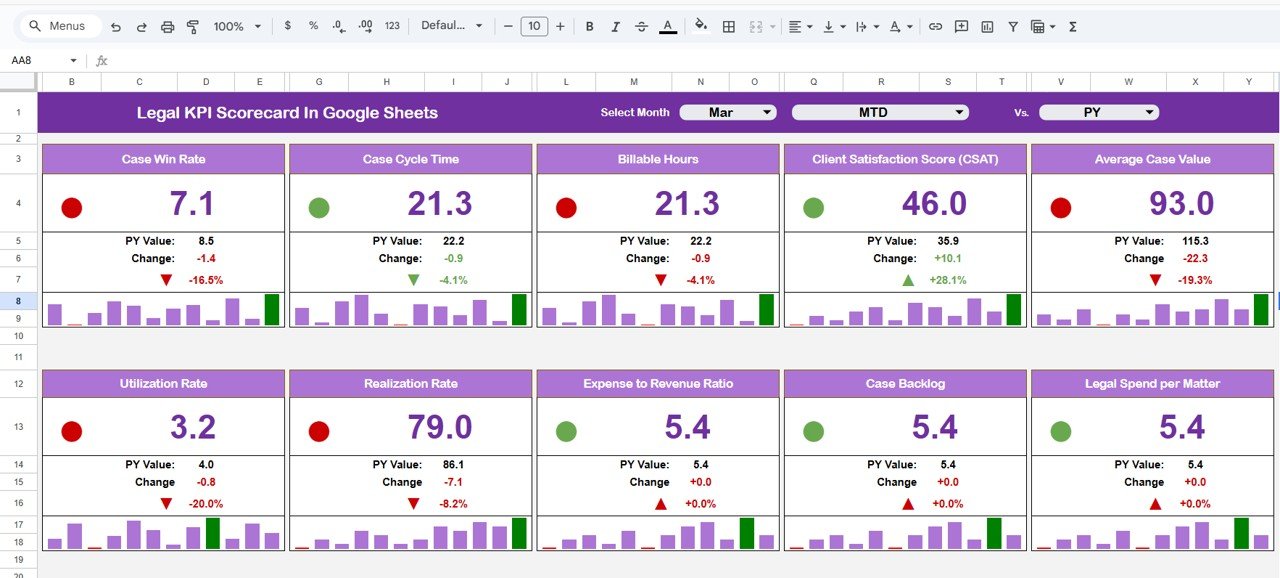Open the Functions sigma icon
The width and height of the screenshot is (1280, 578).
[1073, 26]
